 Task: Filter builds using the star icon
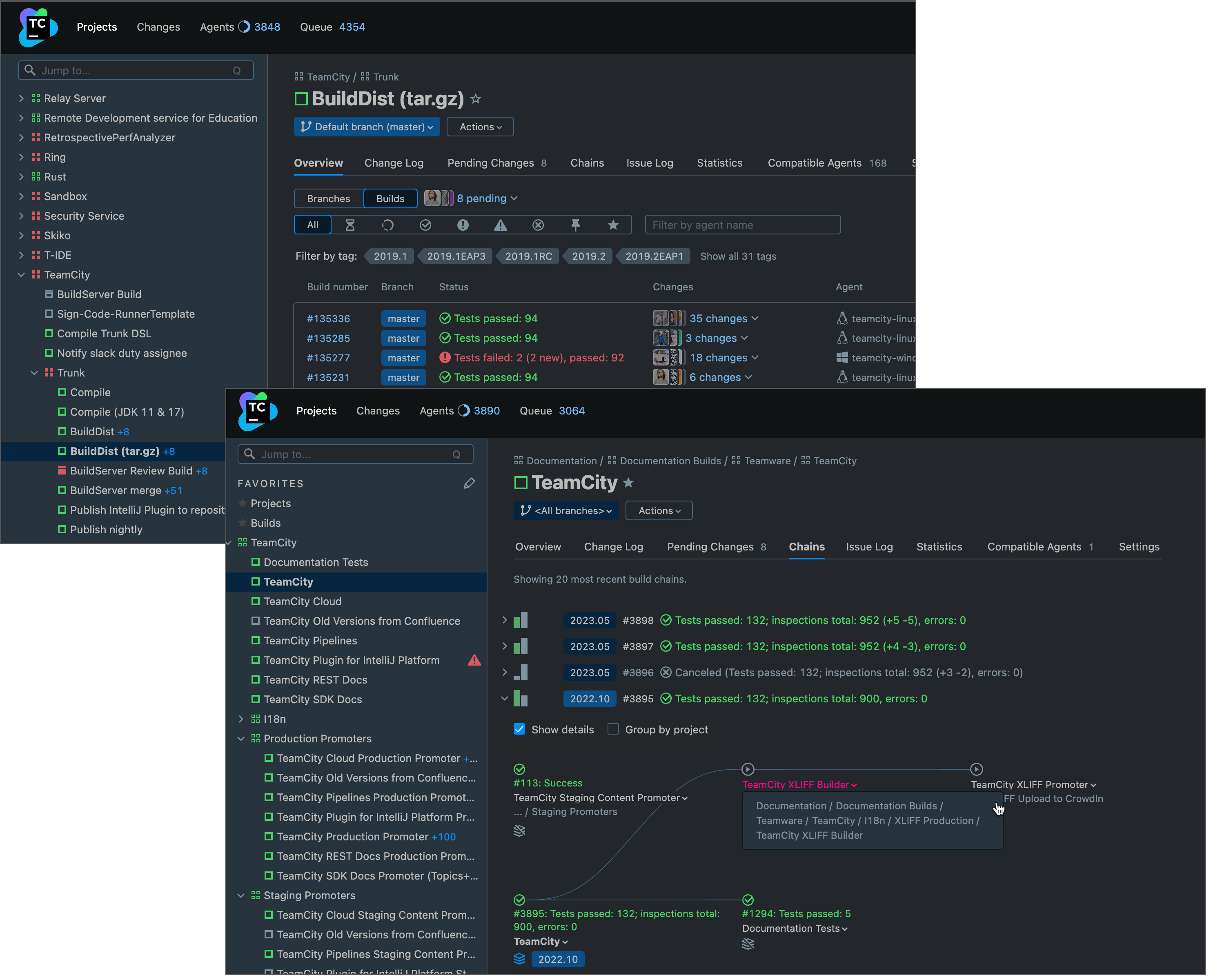[613, 225]
